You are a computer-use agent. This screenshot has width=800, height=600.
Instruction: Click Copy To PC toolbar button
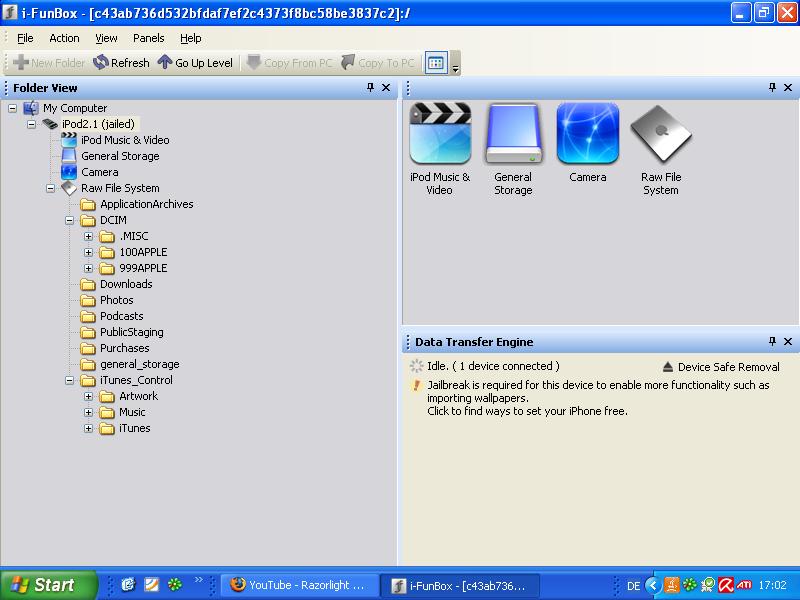coord(378,63)
